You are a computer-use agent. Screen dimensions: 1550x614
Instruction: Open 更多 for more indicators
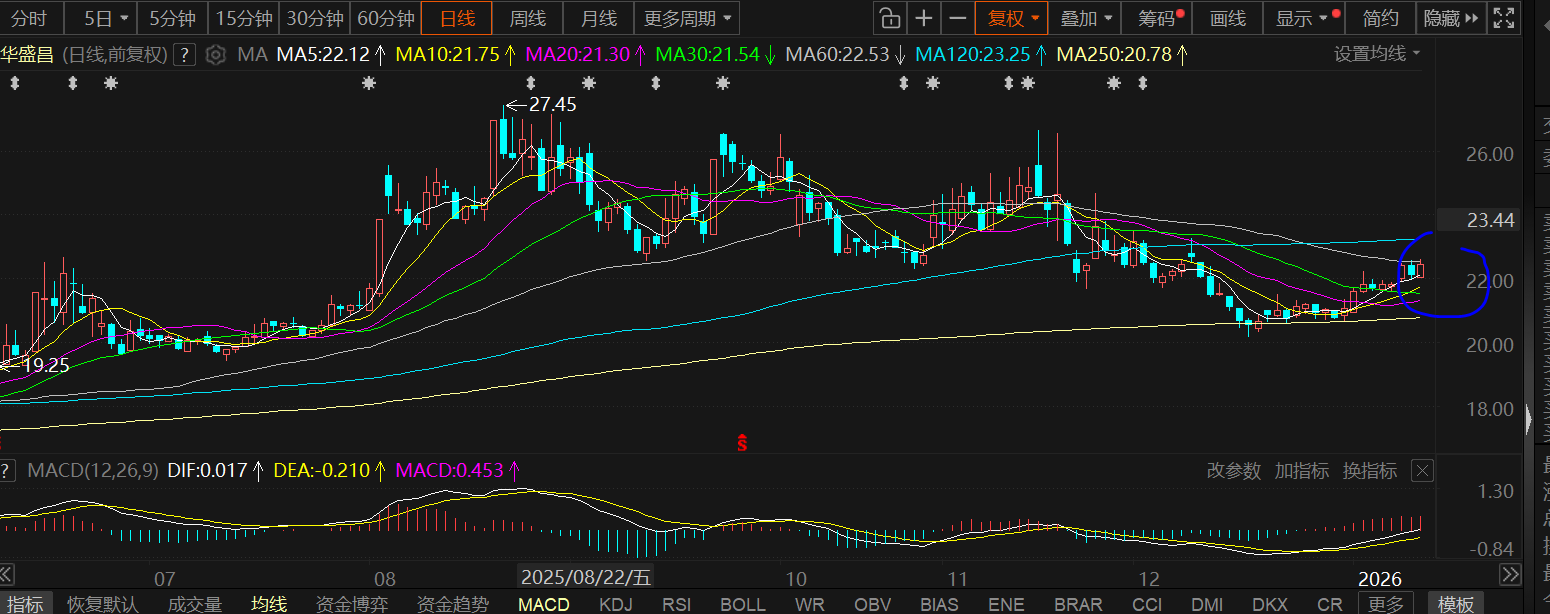[x=1387, y=604]
